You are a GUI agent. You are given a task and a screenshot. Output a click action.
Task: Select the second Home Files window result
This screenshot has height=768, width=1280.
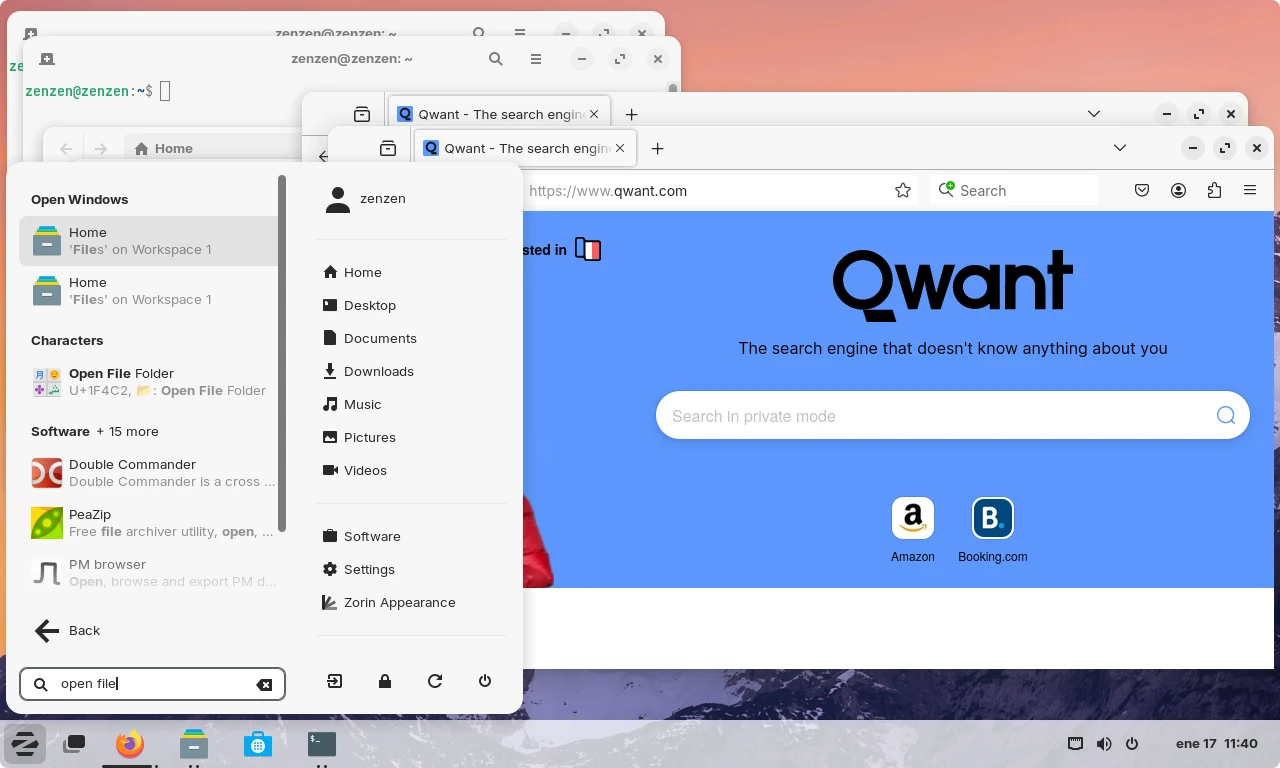148,291
